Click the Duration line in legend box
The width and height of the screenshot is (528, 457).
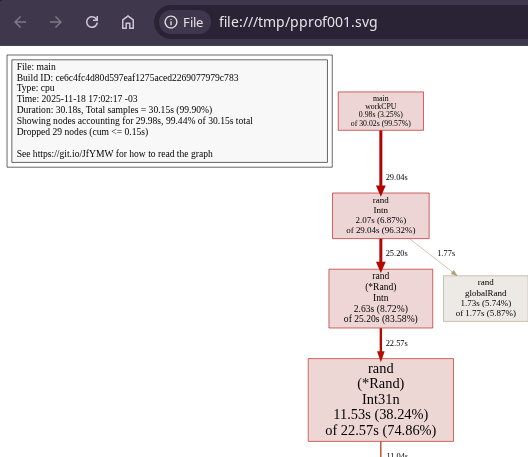114,110
